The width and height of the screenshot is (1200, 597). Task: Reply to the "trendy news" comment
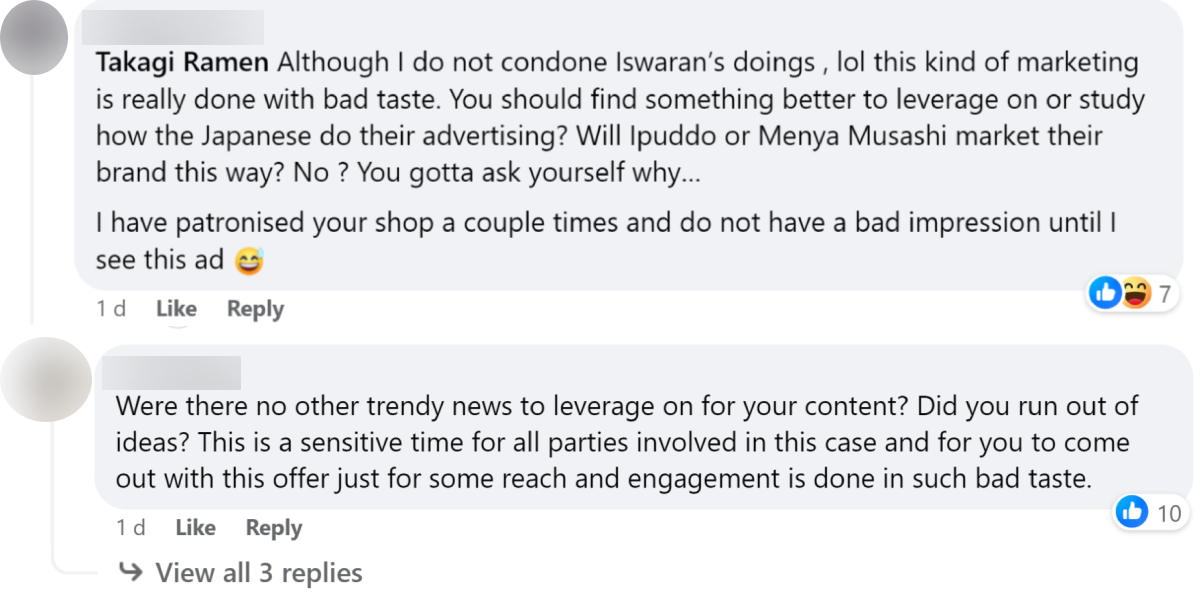274,527
